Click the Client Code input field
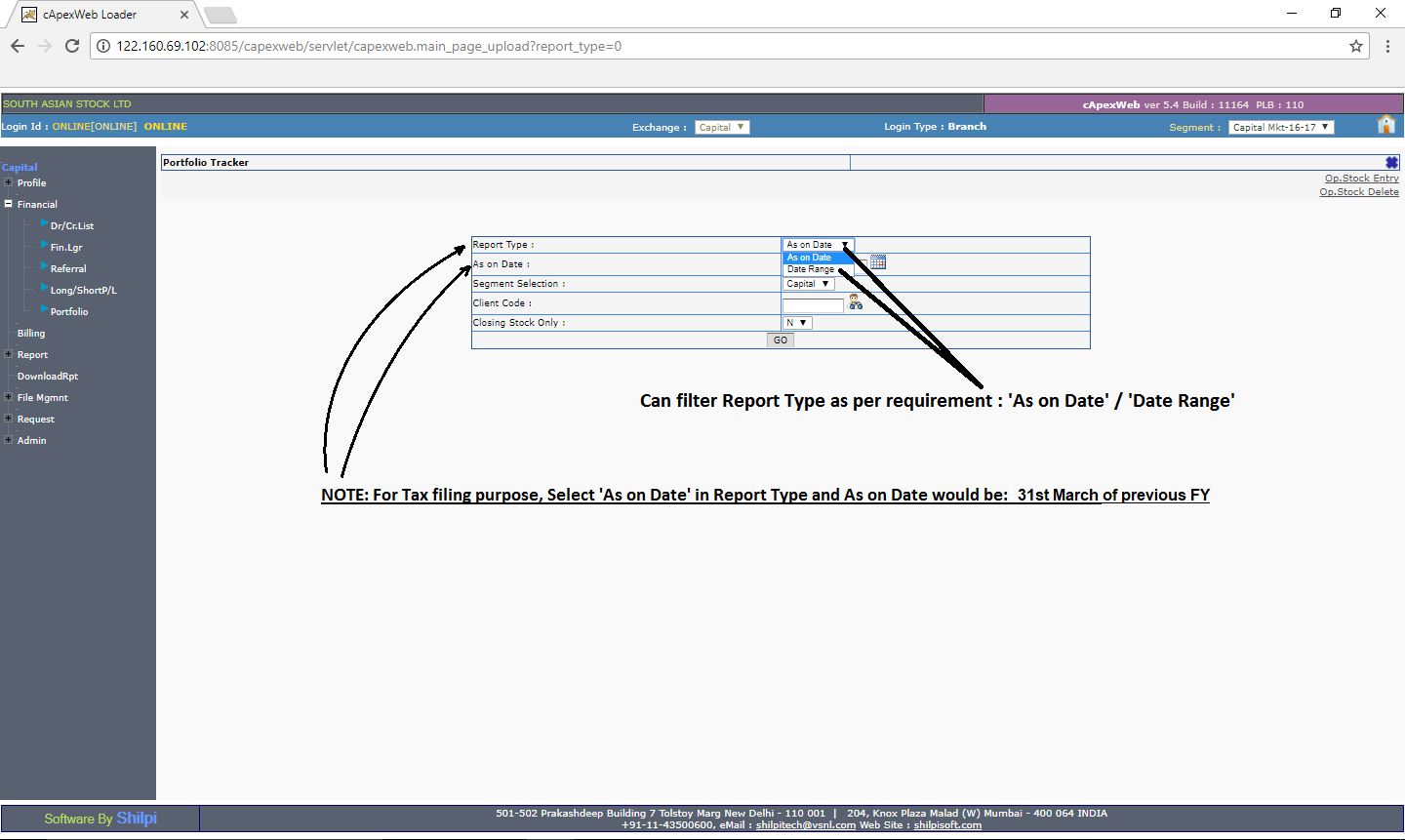This screenshot has height=840, width=1405. pos(813,305)
